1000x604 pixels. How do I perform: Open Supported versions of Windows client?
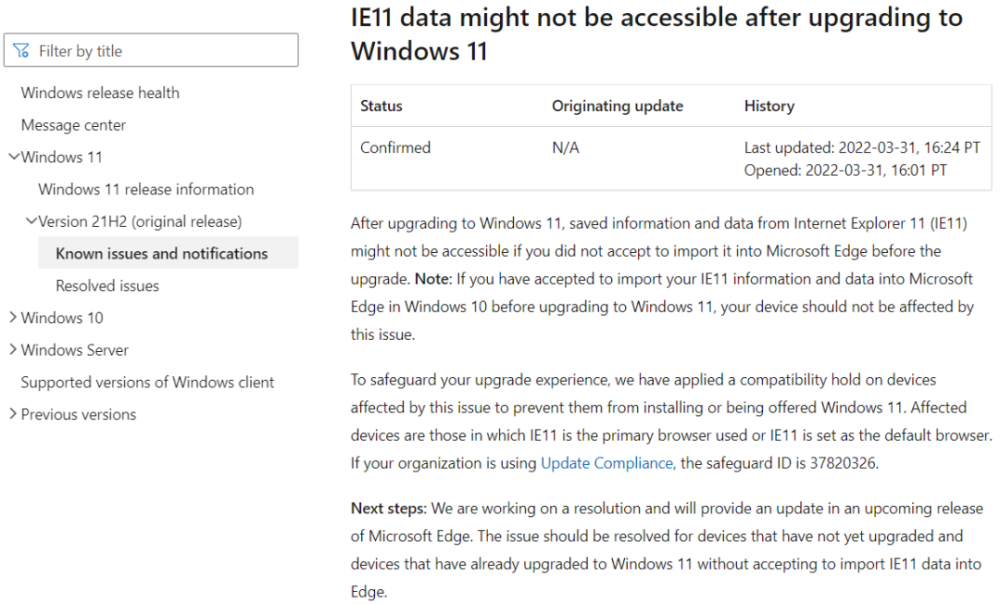tap(147, 382)
